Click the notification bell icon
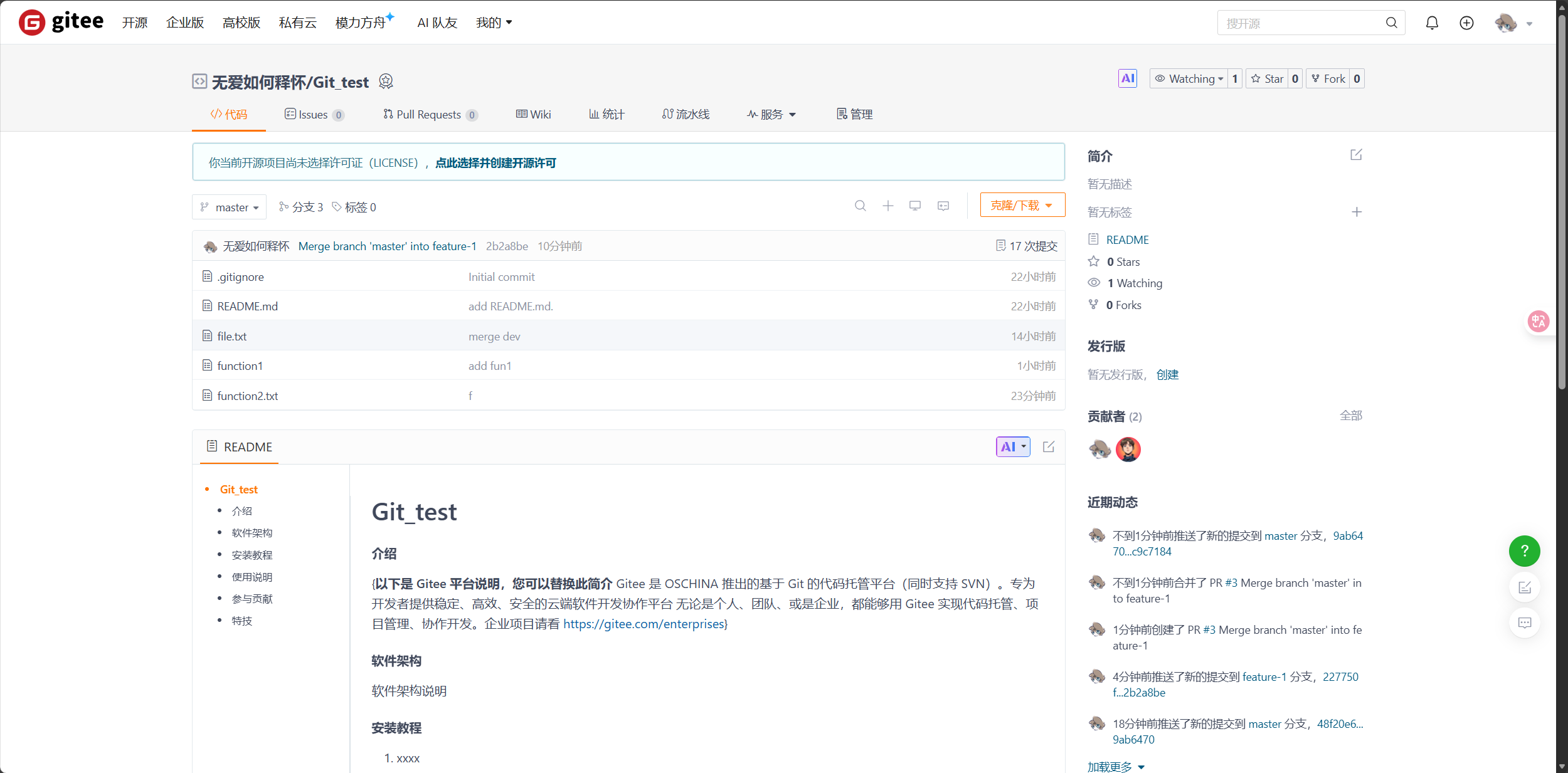Screen dimensions: 1568x773 tap(1432, 23)
